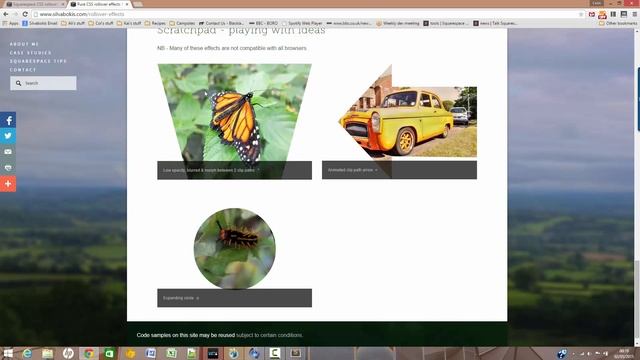Click the browser forward arrow
640x360 pixels.
coord(15,14)
